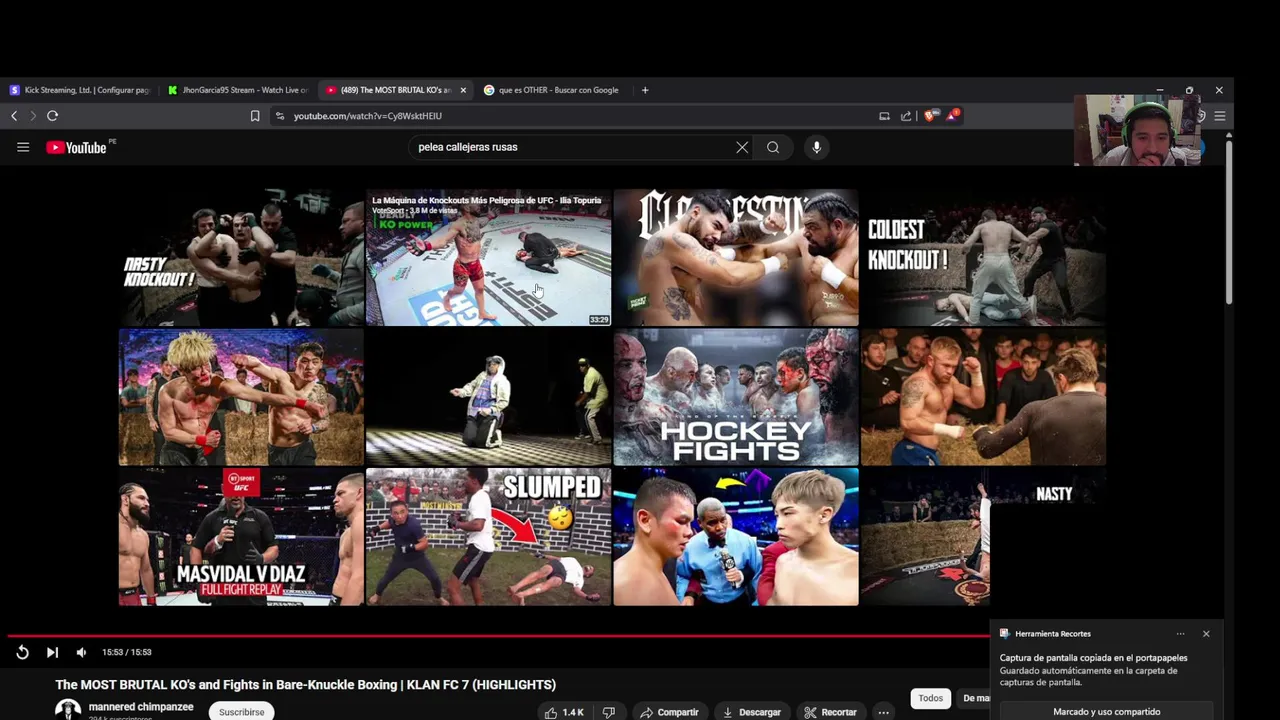Clear the search box with the X icon
Image resolution: width=1280 pixels, height=720 pixels.
(742, 147)
